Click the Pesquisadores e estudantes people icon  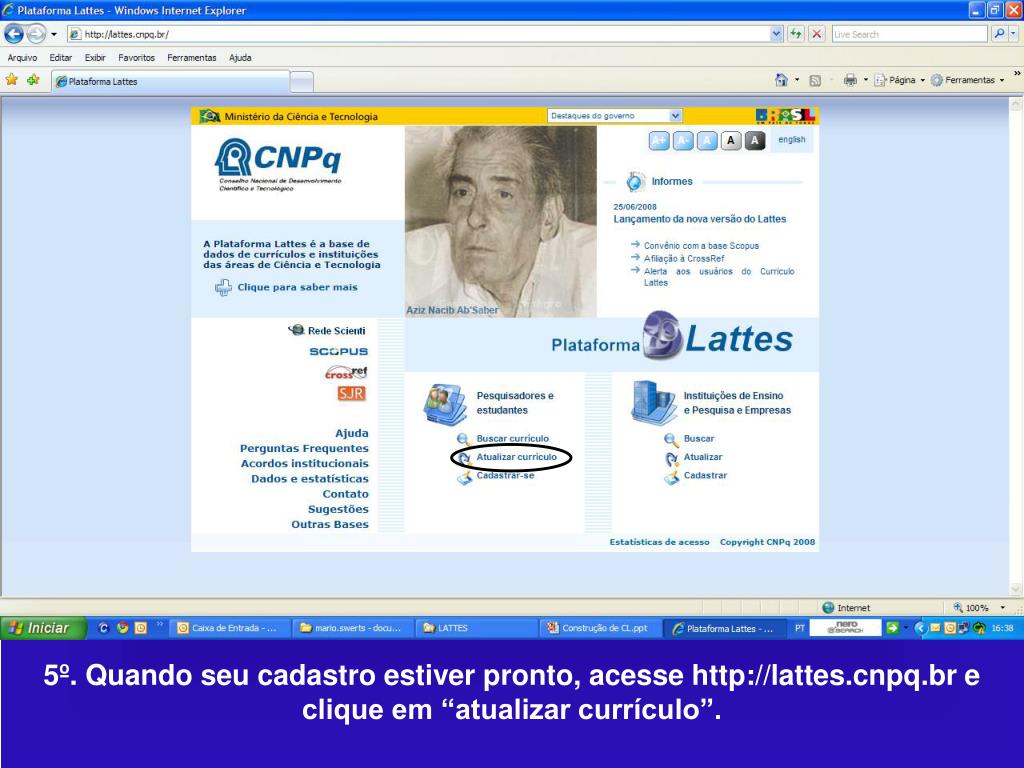pos(445,404)
